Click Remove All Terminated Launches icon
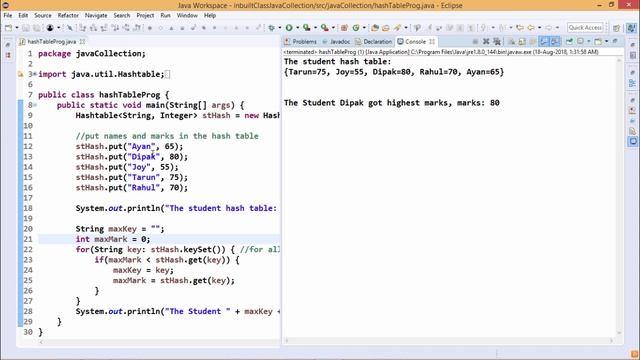The image size is (640, 360). (x=497, y=41)
